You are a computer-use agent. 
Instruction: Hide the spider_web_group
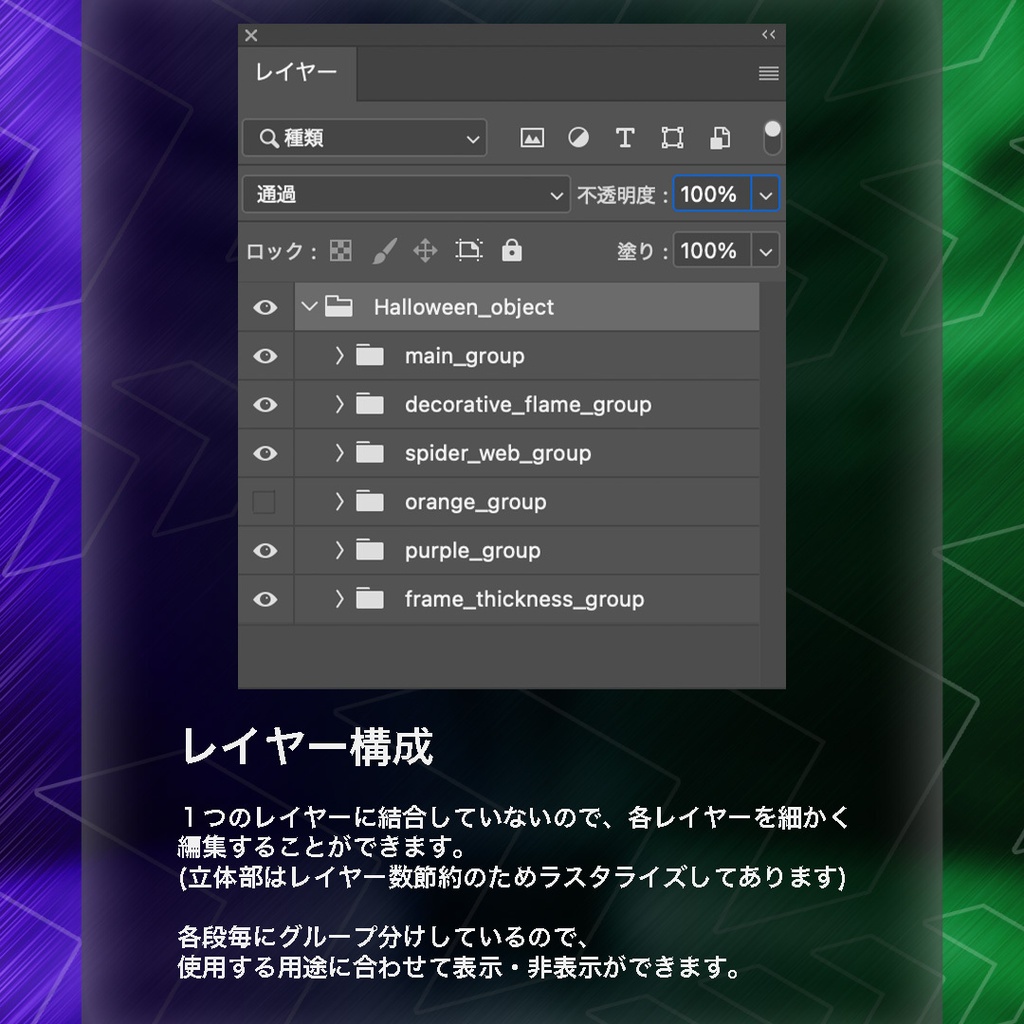pos(265,453)
